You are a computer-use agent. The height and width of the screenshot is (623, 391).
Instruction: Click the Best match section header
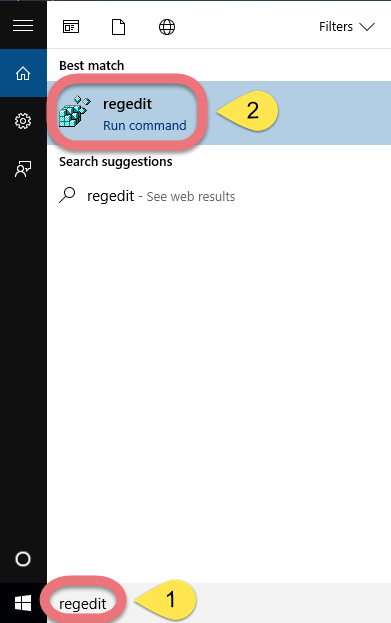(x=91, y=65)
